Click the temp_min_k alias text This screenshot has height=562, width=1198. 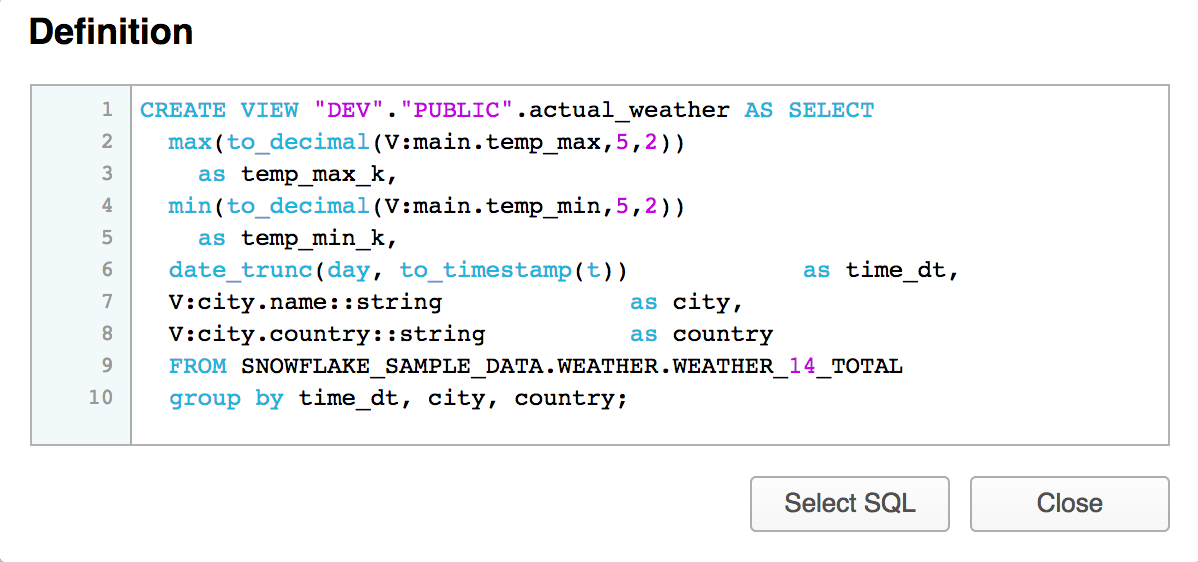[319, 238]
